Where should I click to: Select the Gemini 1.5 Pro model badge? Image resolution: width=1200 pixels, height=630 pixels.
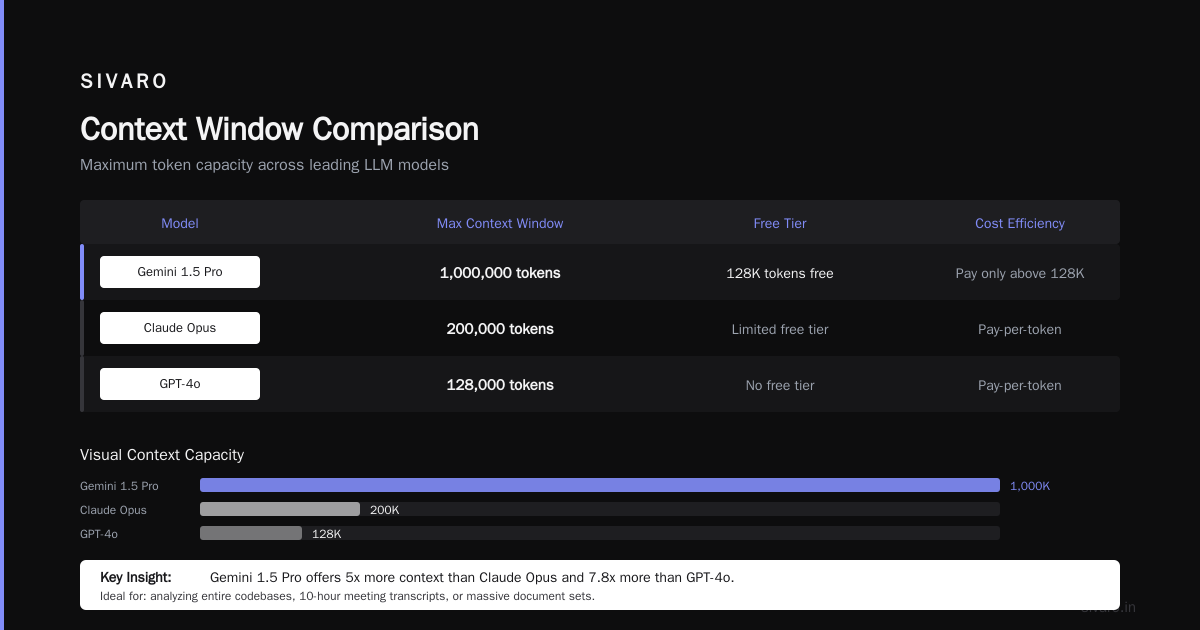tap(180, 272)
